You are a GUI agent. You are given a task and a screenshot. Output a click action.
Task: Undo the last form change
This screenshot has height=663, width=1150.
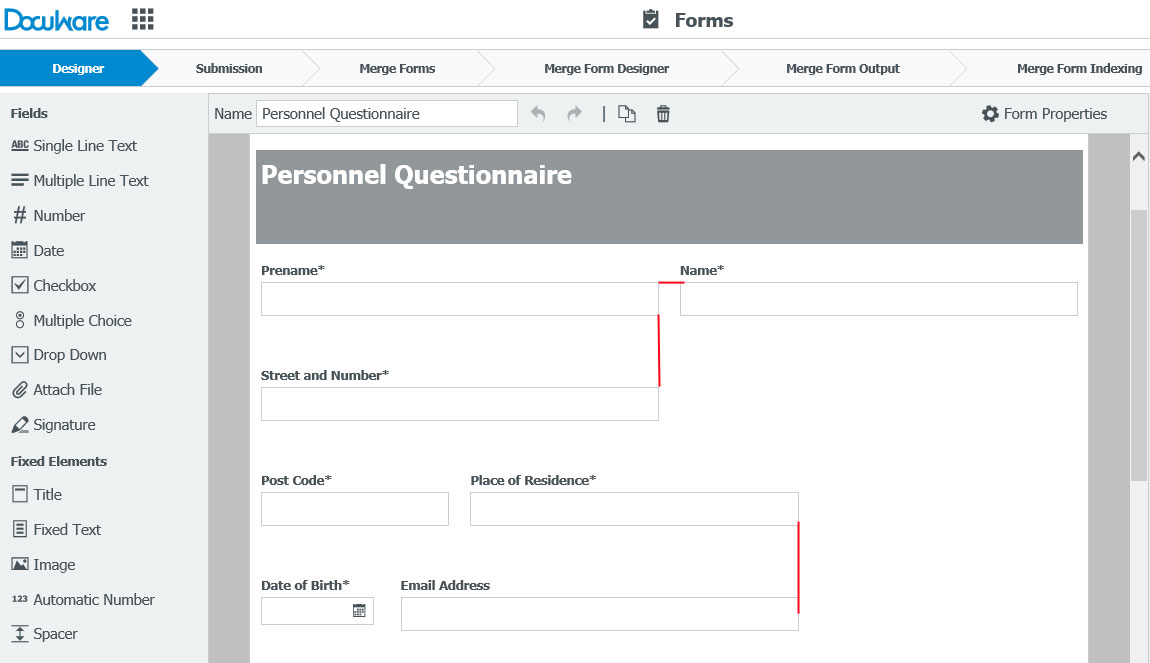(538, 113)
